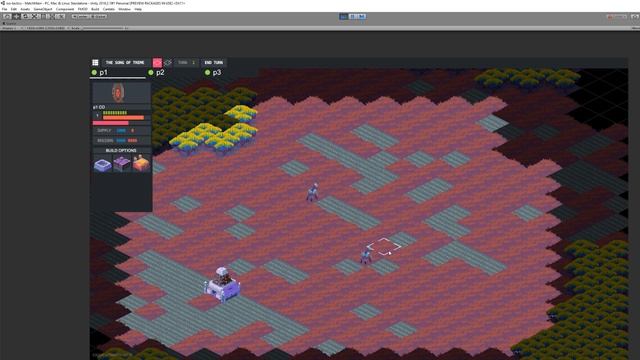Image resolution: width=640 pixels, height=360 pixels.
Task: Switch to player p2 tab
Action: [x=157, y=73]
